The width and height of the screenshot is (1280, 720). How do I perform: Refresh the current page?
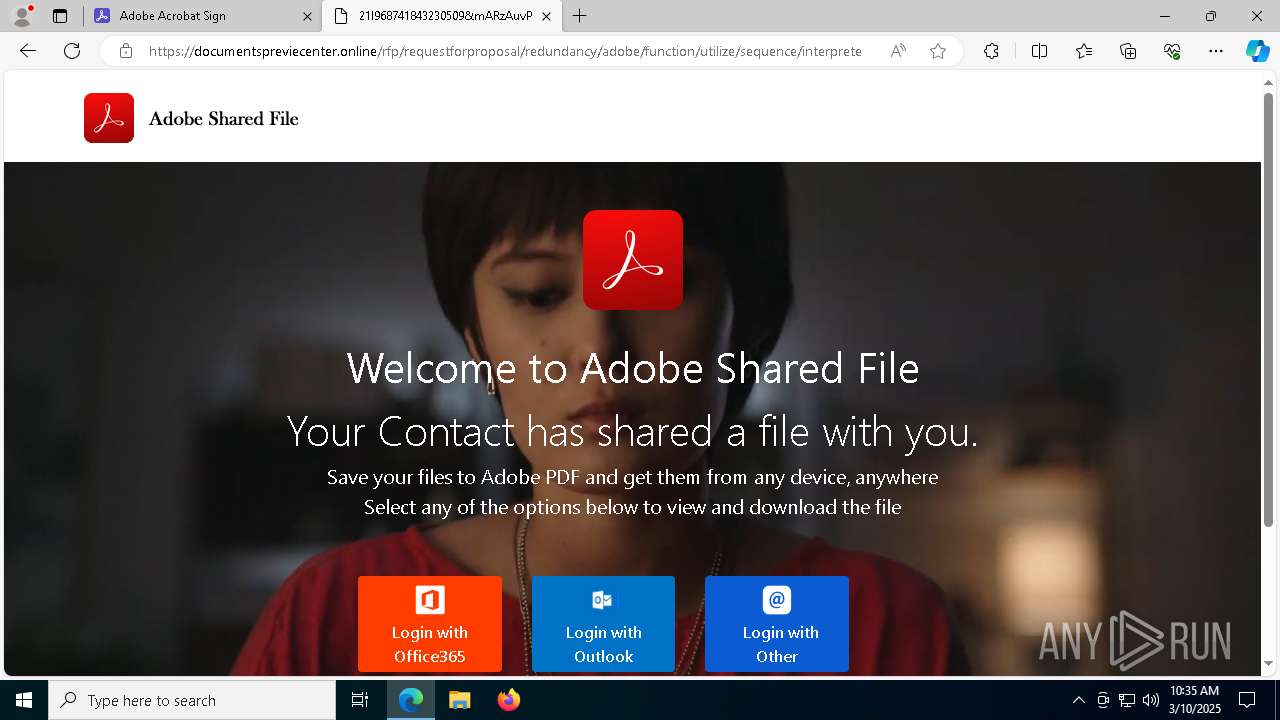[x=72, y=51]
